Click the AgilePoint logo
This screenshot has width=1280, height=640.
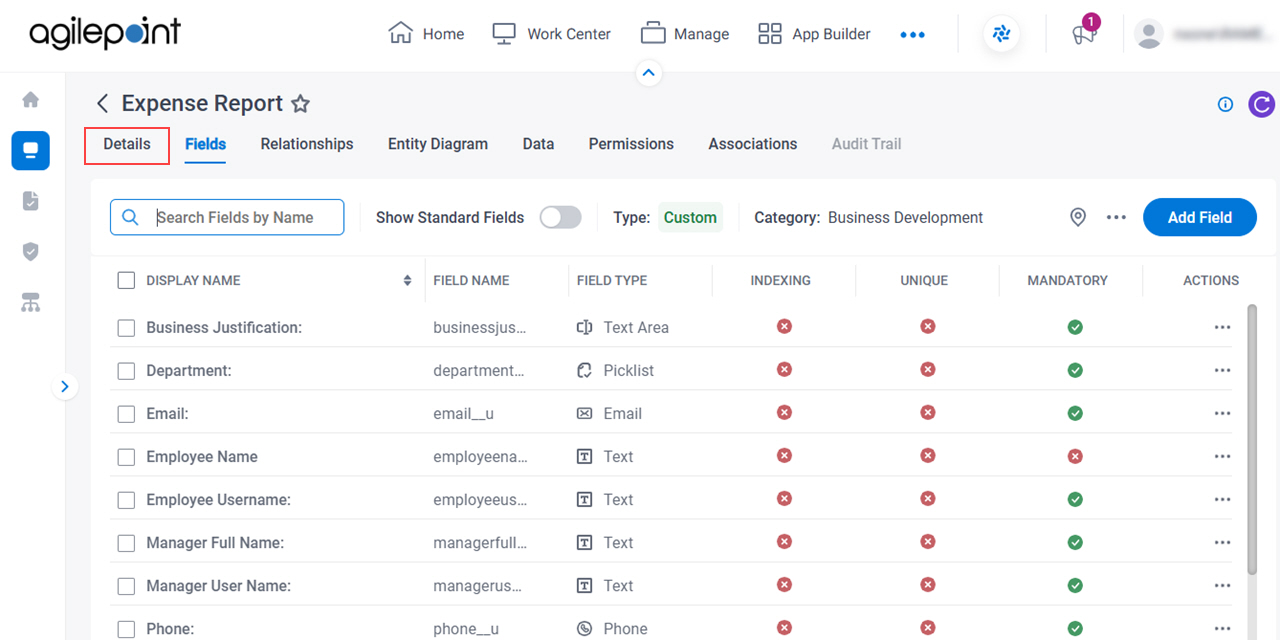(105, 33)
